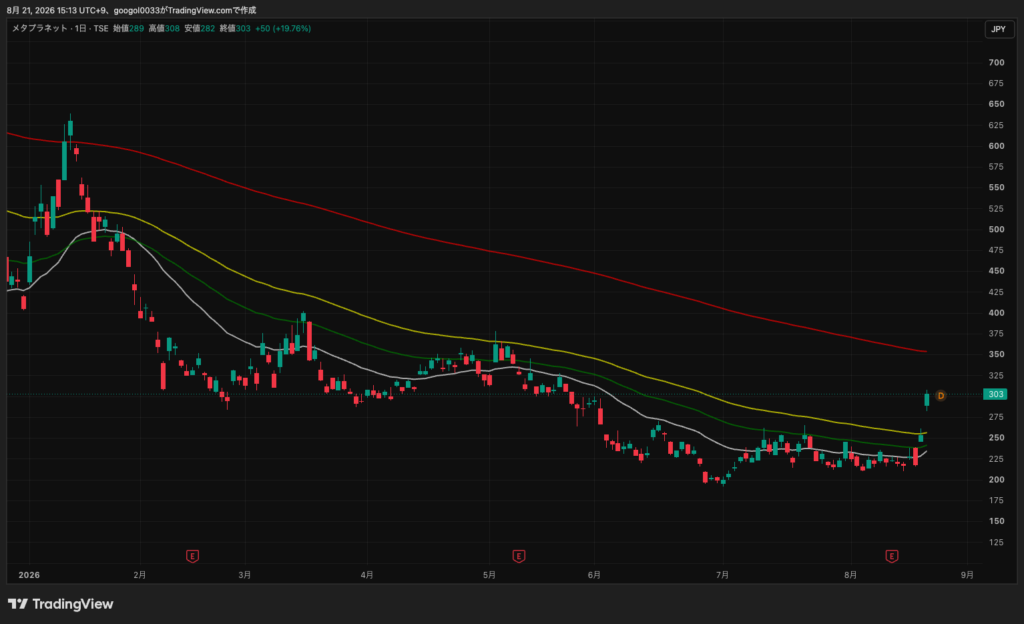
Task: Click the メタプラネット symbol name
Action: pos(39,29)
